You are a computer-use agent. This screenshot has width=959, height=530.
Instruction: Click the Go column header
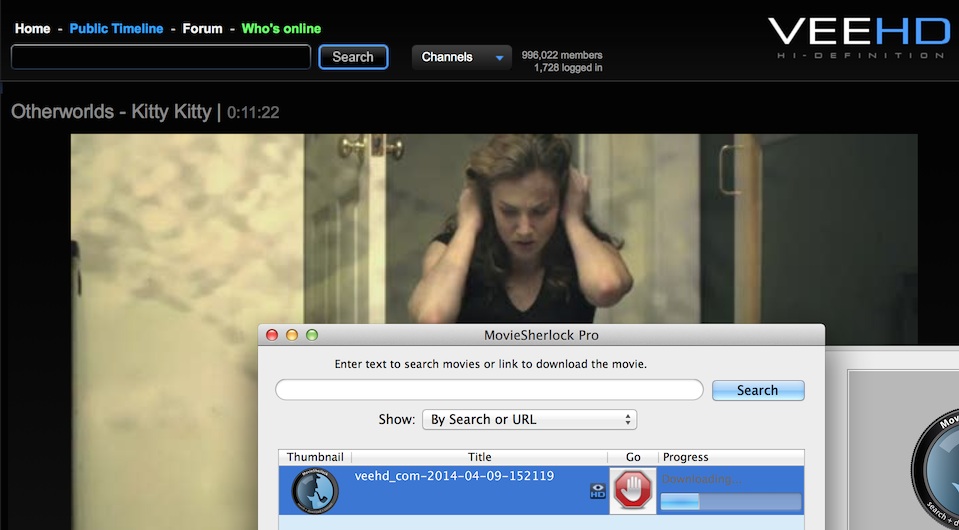pos(633,457)
